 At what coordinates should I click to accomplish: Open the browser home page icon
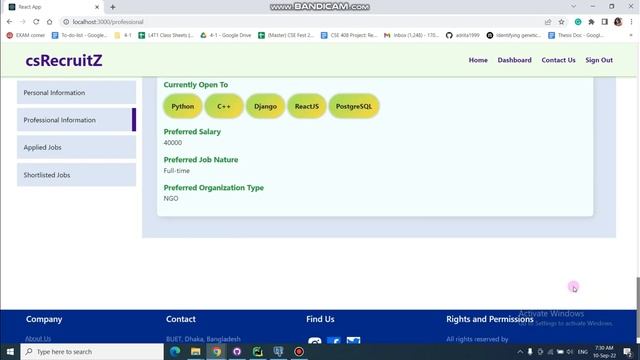click(49, 22)
